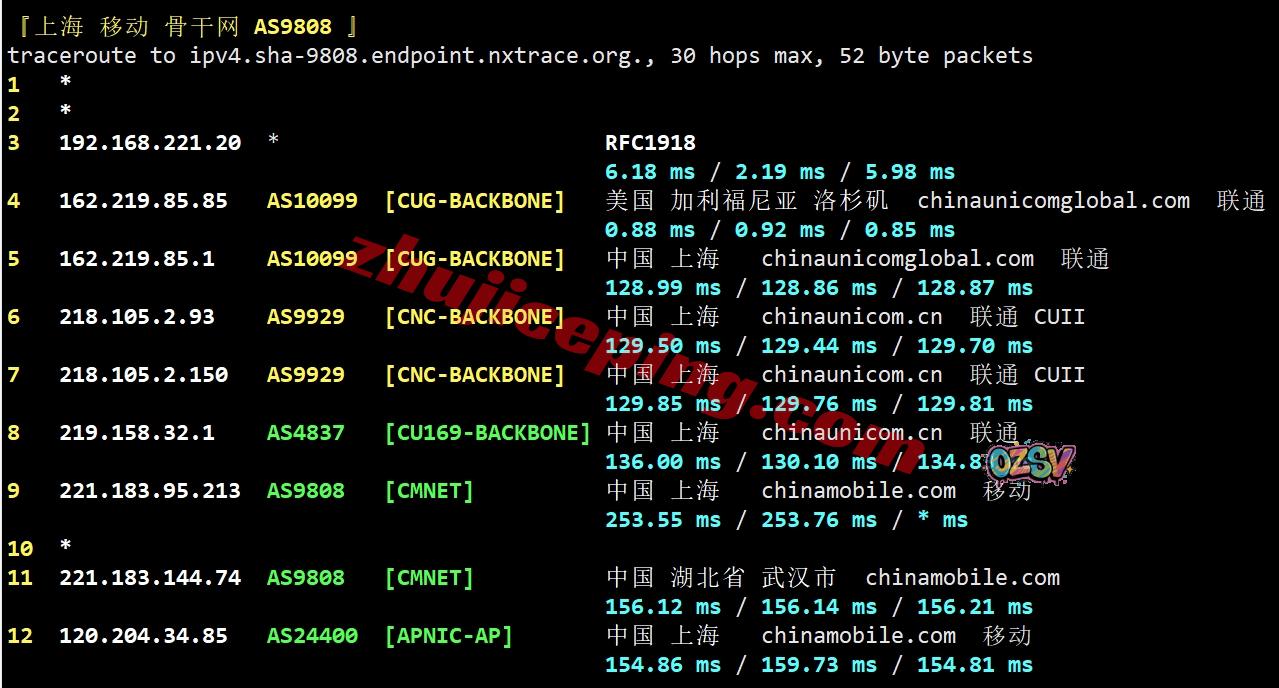Screen dimensions: 1279x688
Task: Select the IP address 162.219.85.1
Action: click(x=137, y=259)
